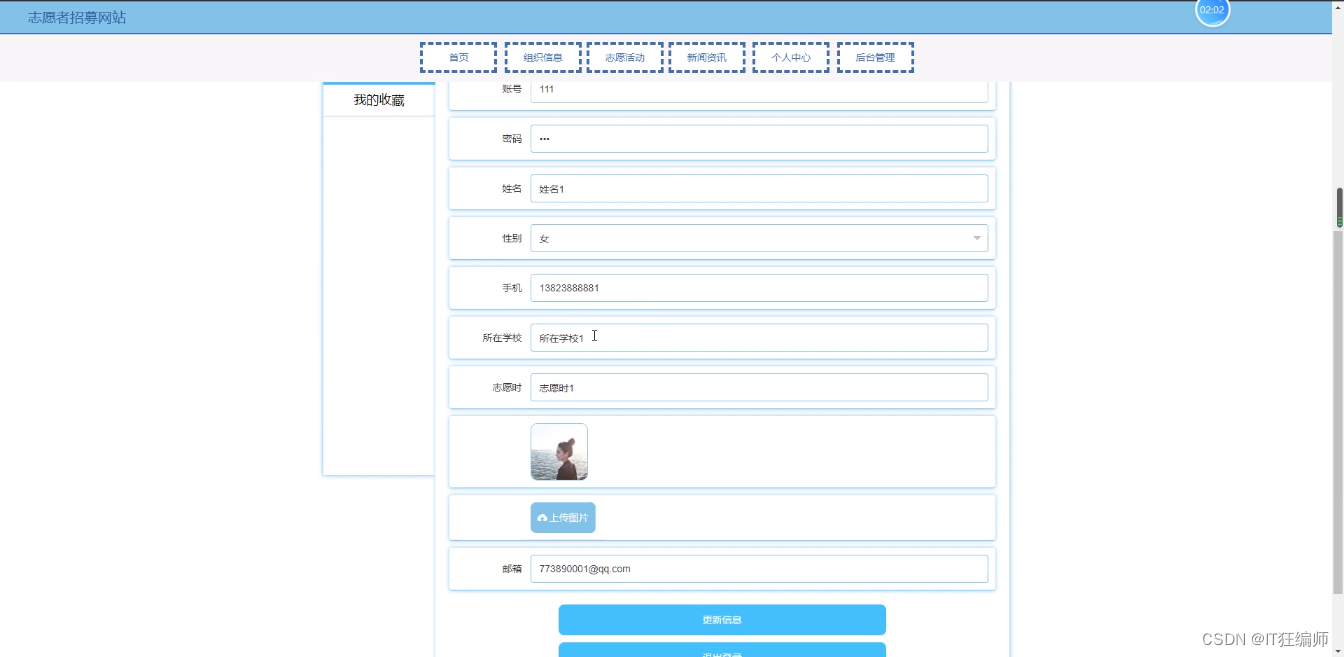Select 个人中心 in the navigation bar
This screenshot has width=1344, height=657.
[791, 58]
